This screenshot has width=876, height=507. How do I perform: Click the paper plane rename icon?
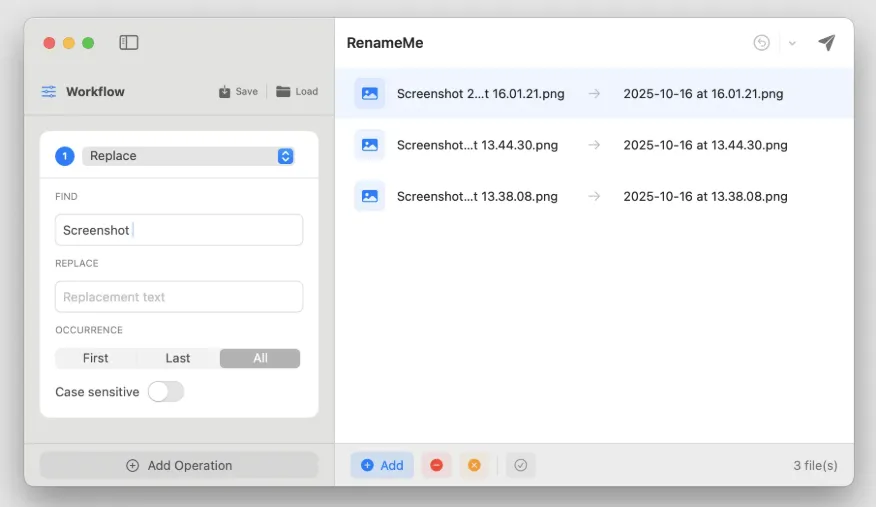827,42
